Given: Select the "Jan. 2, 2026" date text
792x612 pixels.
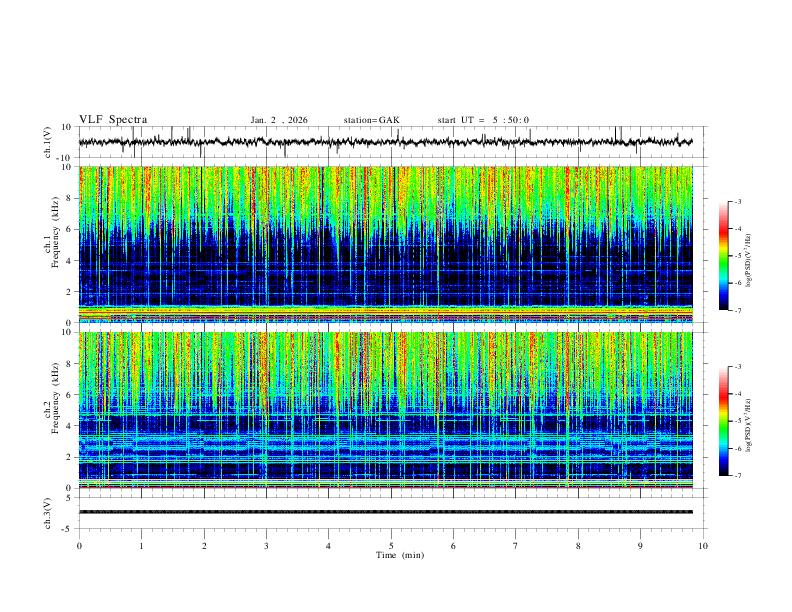Looking at the screenshot, I should 279,120.
